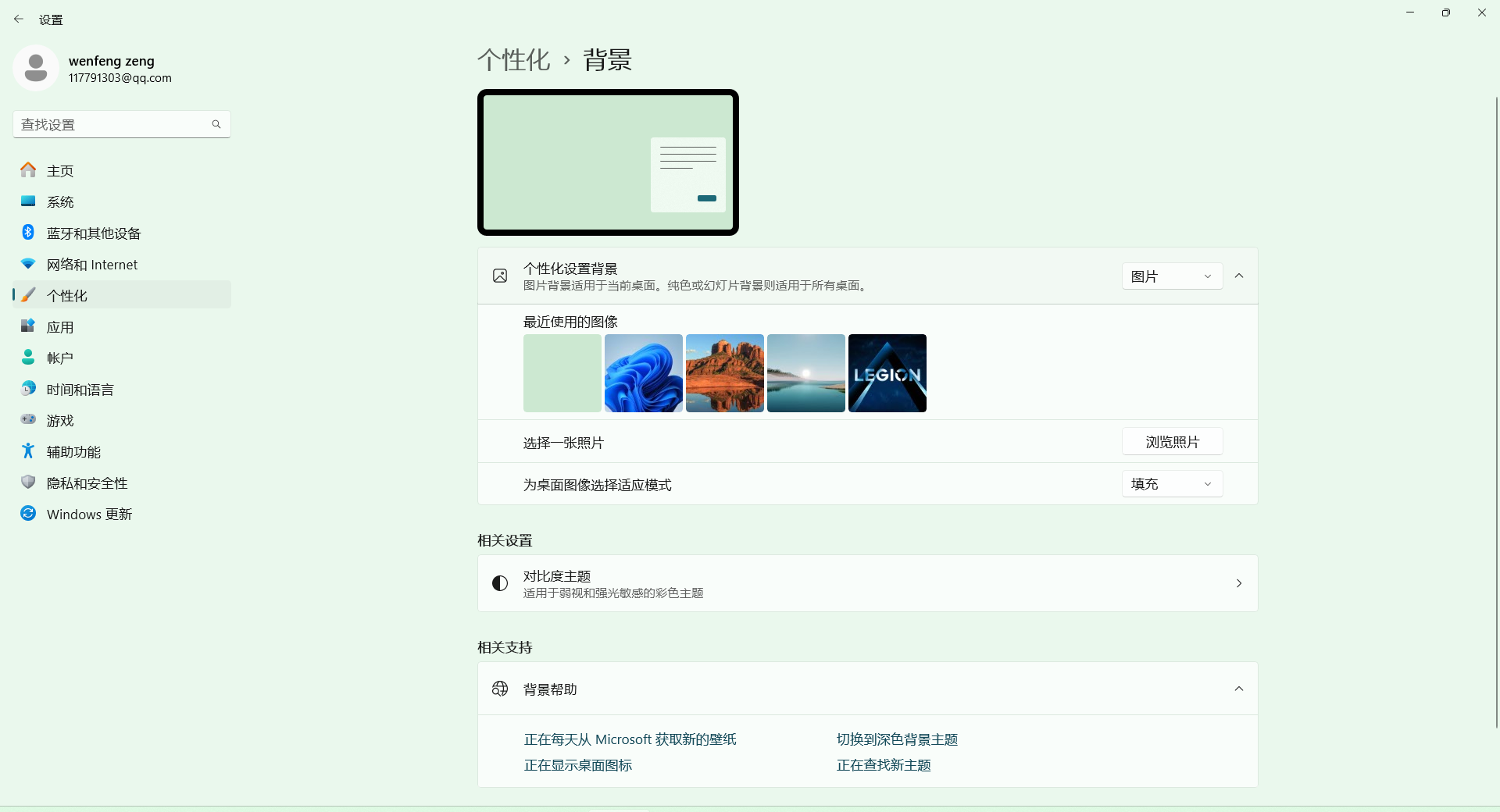The height and width of the screenshot is (812, 1500).
Task: Collapse the 背景帮助 section chevron
Action: pyautogui.click(x=1239, y=689)
